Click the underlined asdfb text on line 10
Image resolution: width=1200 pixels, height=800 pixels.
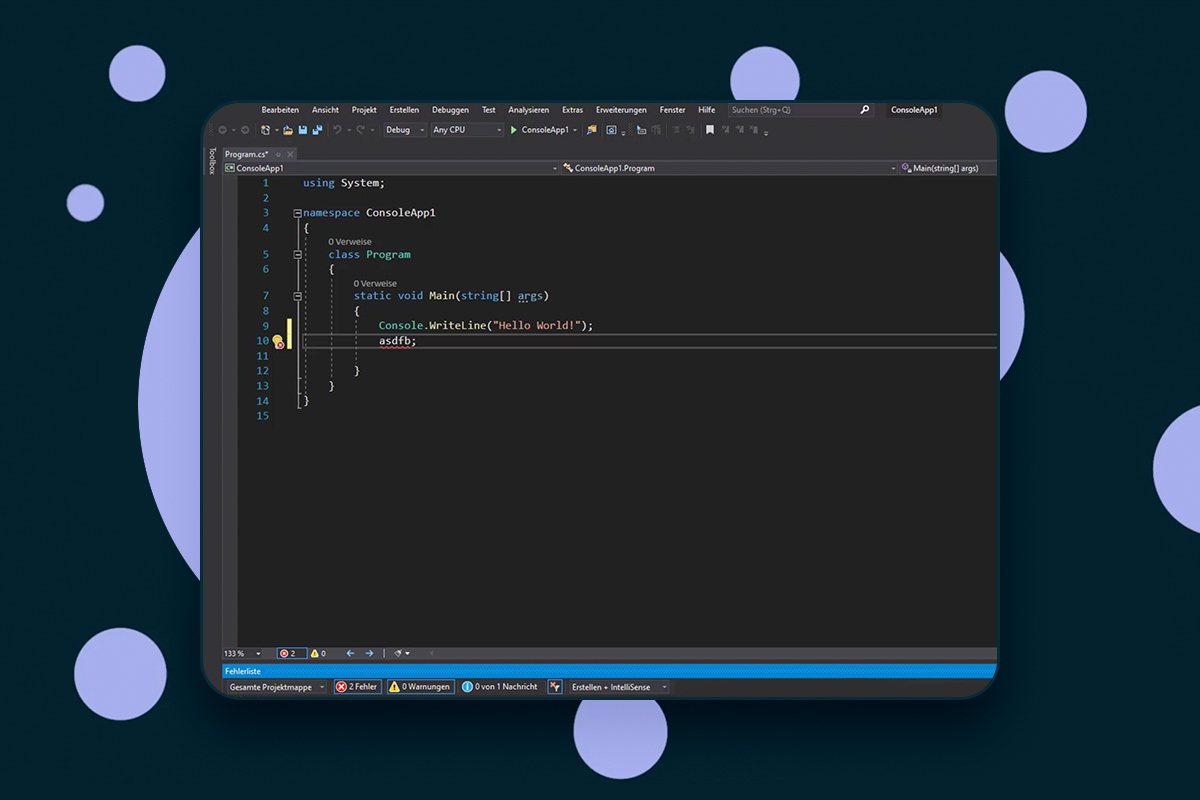[394, 341]
